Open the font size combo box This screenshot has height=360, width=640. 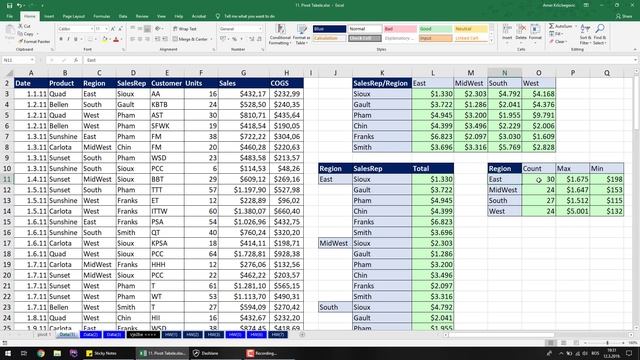tap(101, 29)
